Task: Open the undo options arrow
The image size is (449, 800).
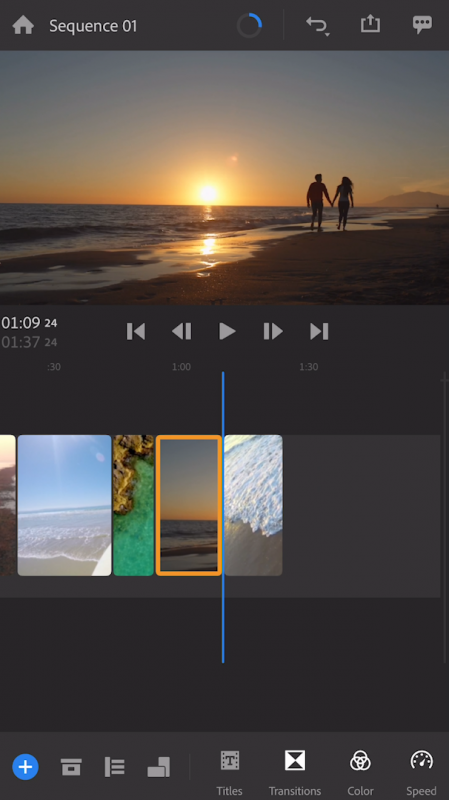Action: [x=327, y=34]
